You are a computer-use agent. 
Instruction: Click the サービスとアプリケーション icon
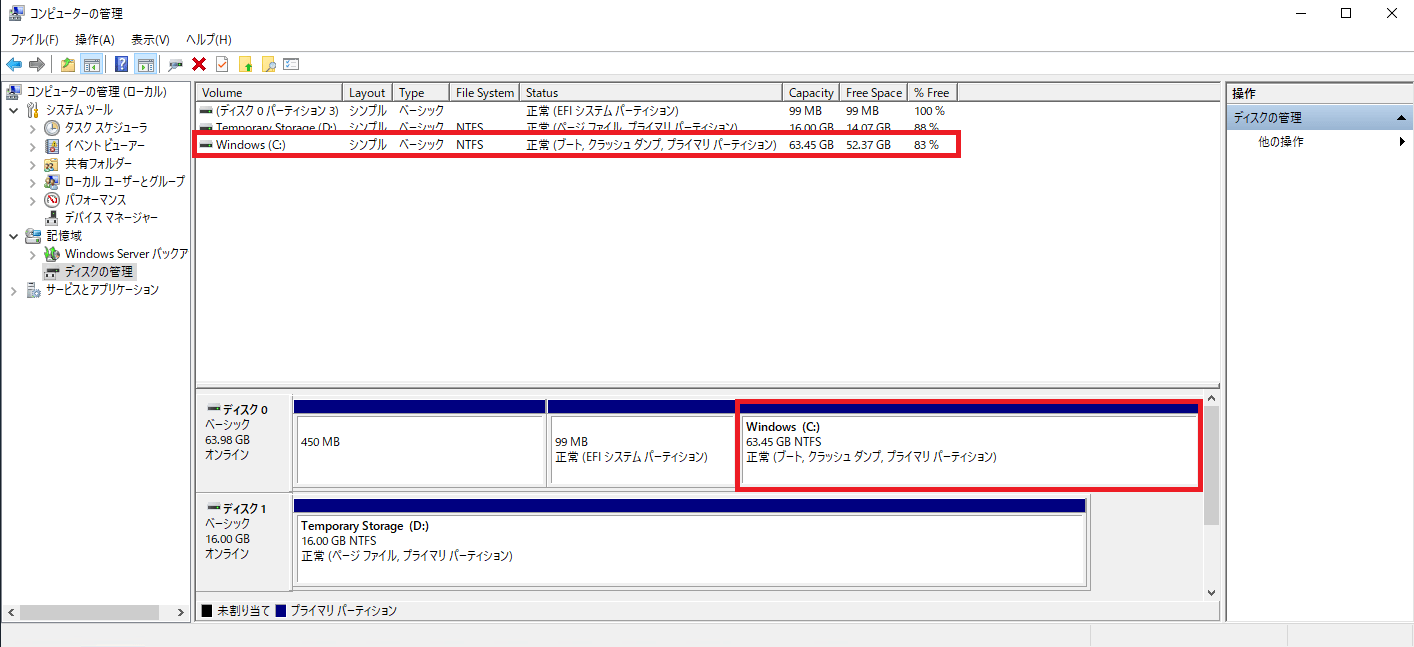click(33, 289)
